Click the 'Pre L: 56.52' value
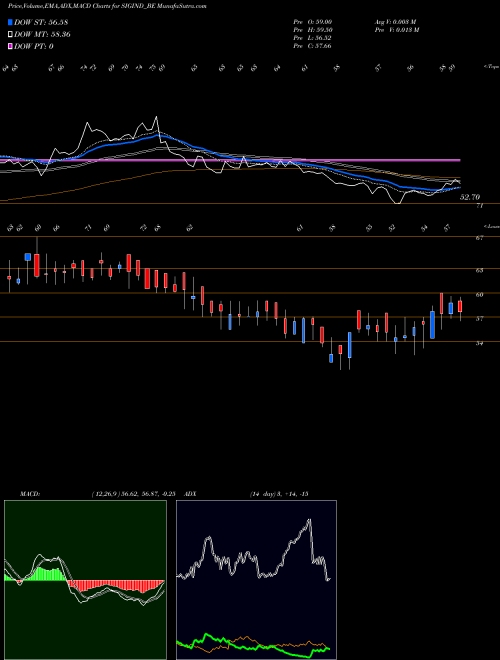The height and width of the screenshot is (660, 500). 312,38
